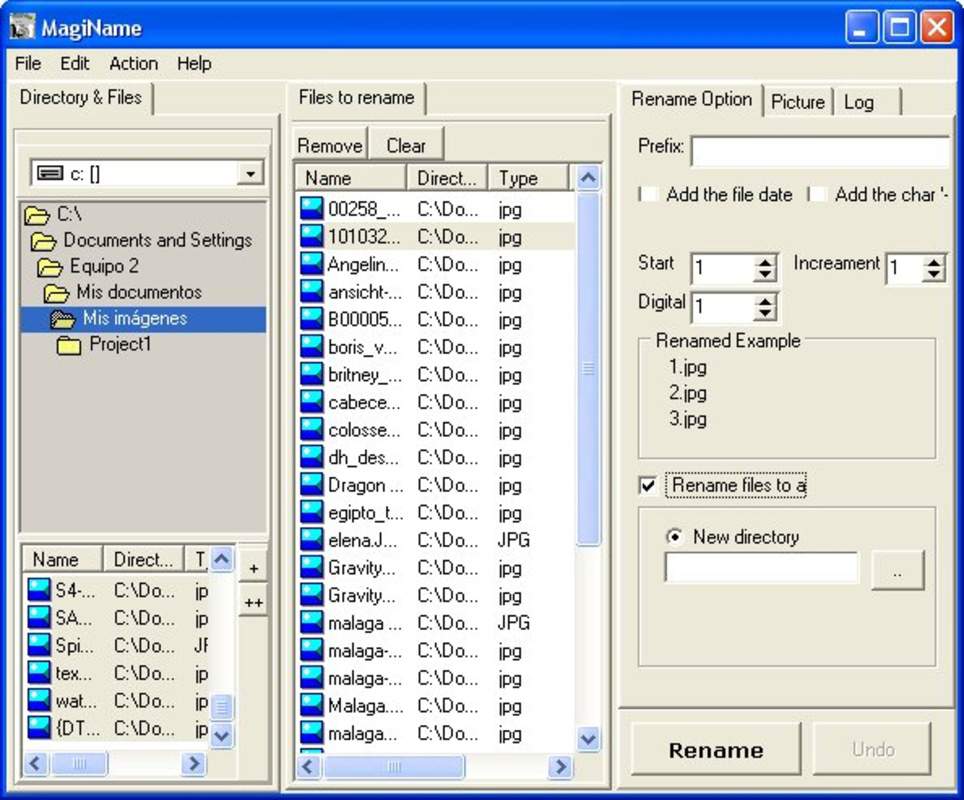This screenshot has height=800, width=964.
Task: Add all files with ++ button
Action: [253, 603]
